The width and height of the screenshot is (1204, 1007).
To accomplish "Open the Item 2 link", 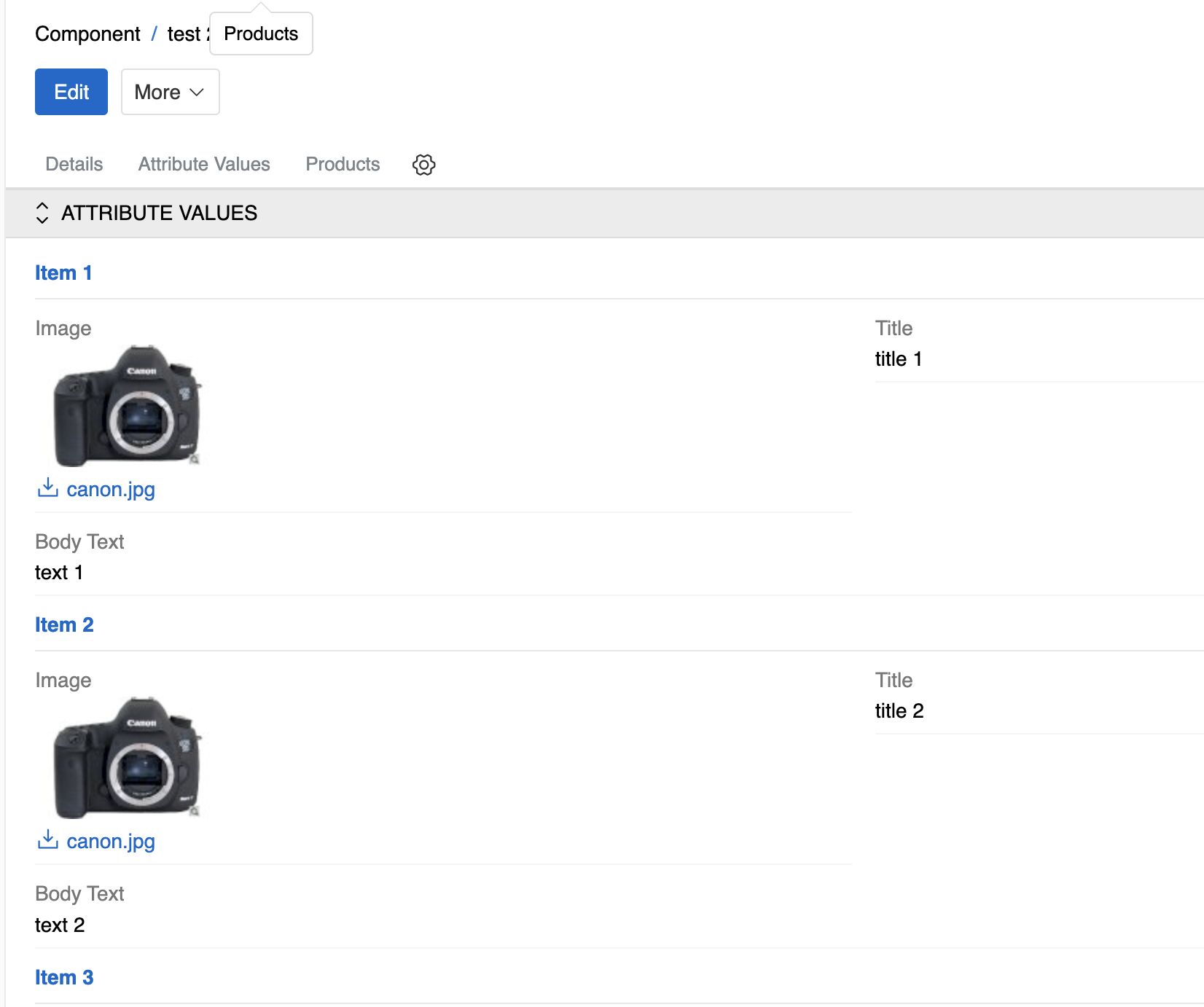I will click(64, 625).
